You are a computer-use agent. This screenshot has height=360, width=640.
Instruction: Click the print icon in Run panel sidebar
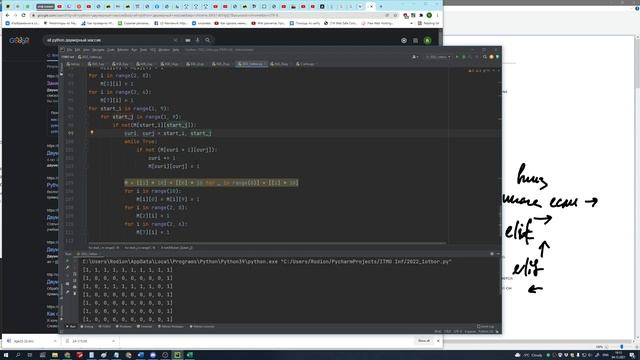pos(75,287)
